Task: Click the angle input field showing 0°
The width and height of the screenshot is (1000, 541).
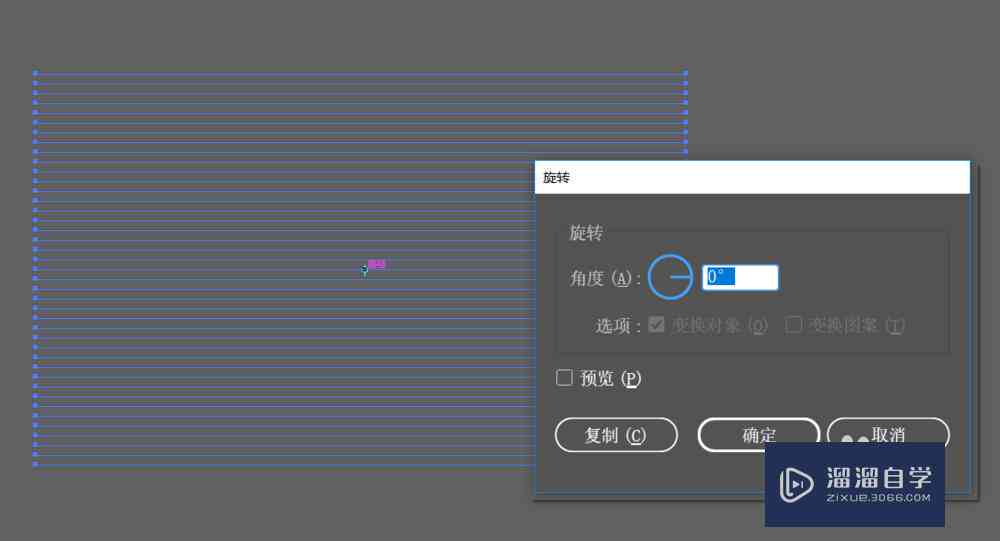Action: pyautogui.click(x=740, y=278)
